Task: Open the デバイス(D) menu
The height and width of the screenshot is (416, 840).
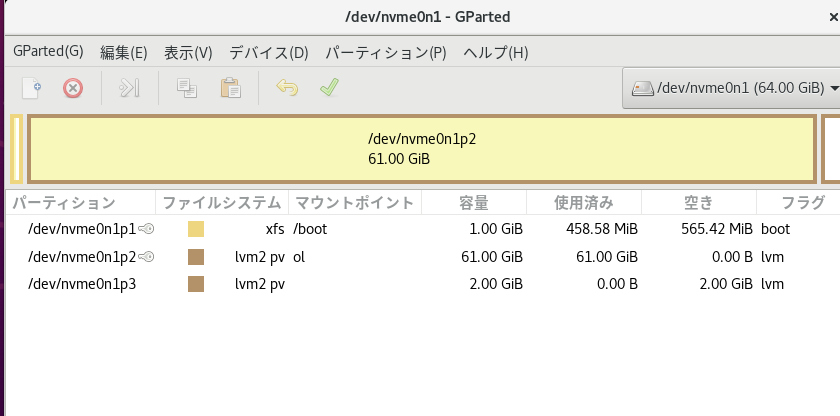Action: [x=268, y=52]
